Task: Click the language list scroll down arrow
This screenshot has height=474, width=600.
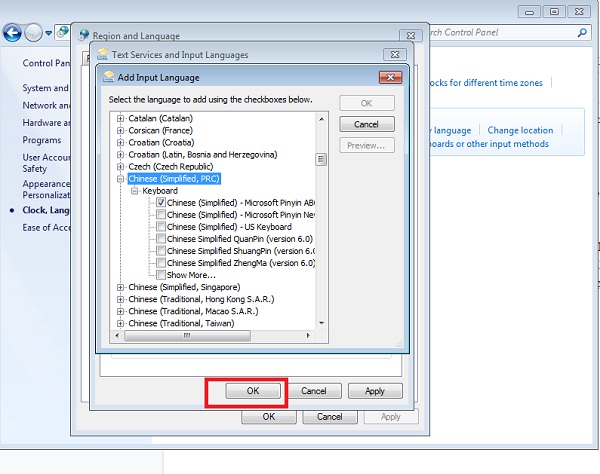Action: coord(321,323)
